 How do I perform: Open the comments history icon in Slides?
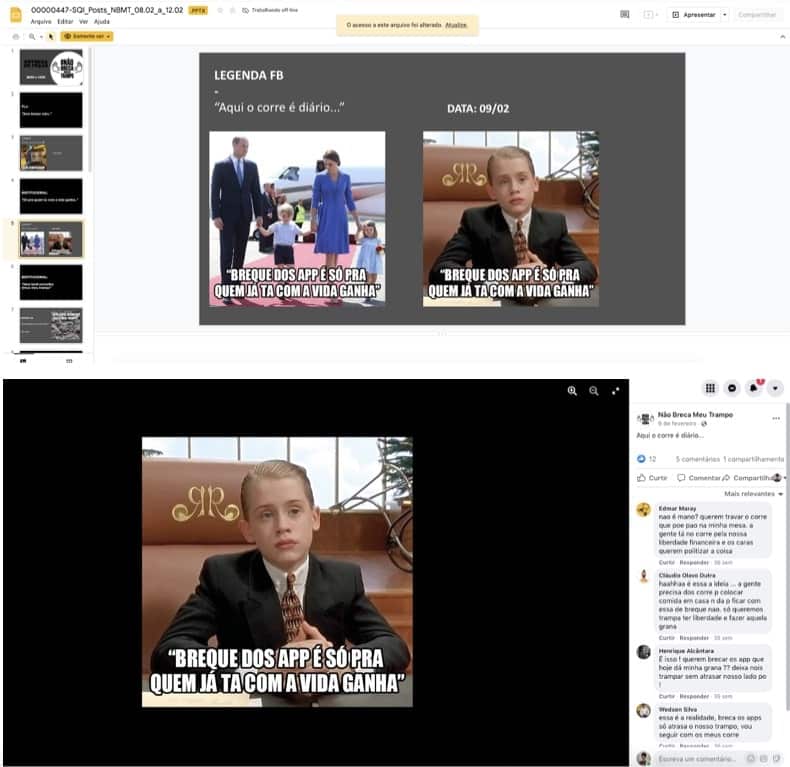coord(625,15)
